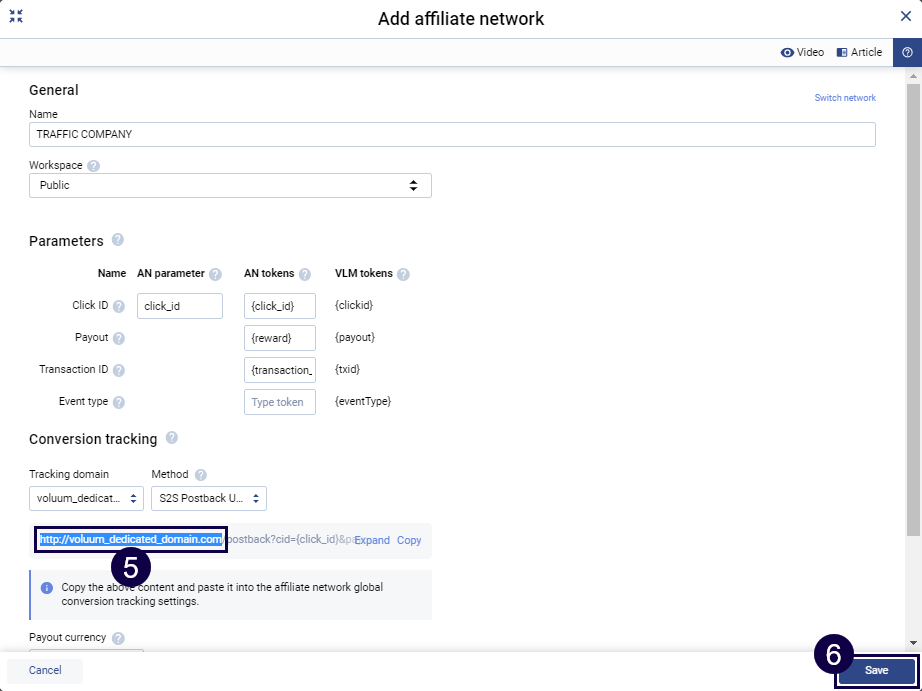922x691 pixels.
Task: Click help icon next to Parameters heading
Action: tap(118, 240)
